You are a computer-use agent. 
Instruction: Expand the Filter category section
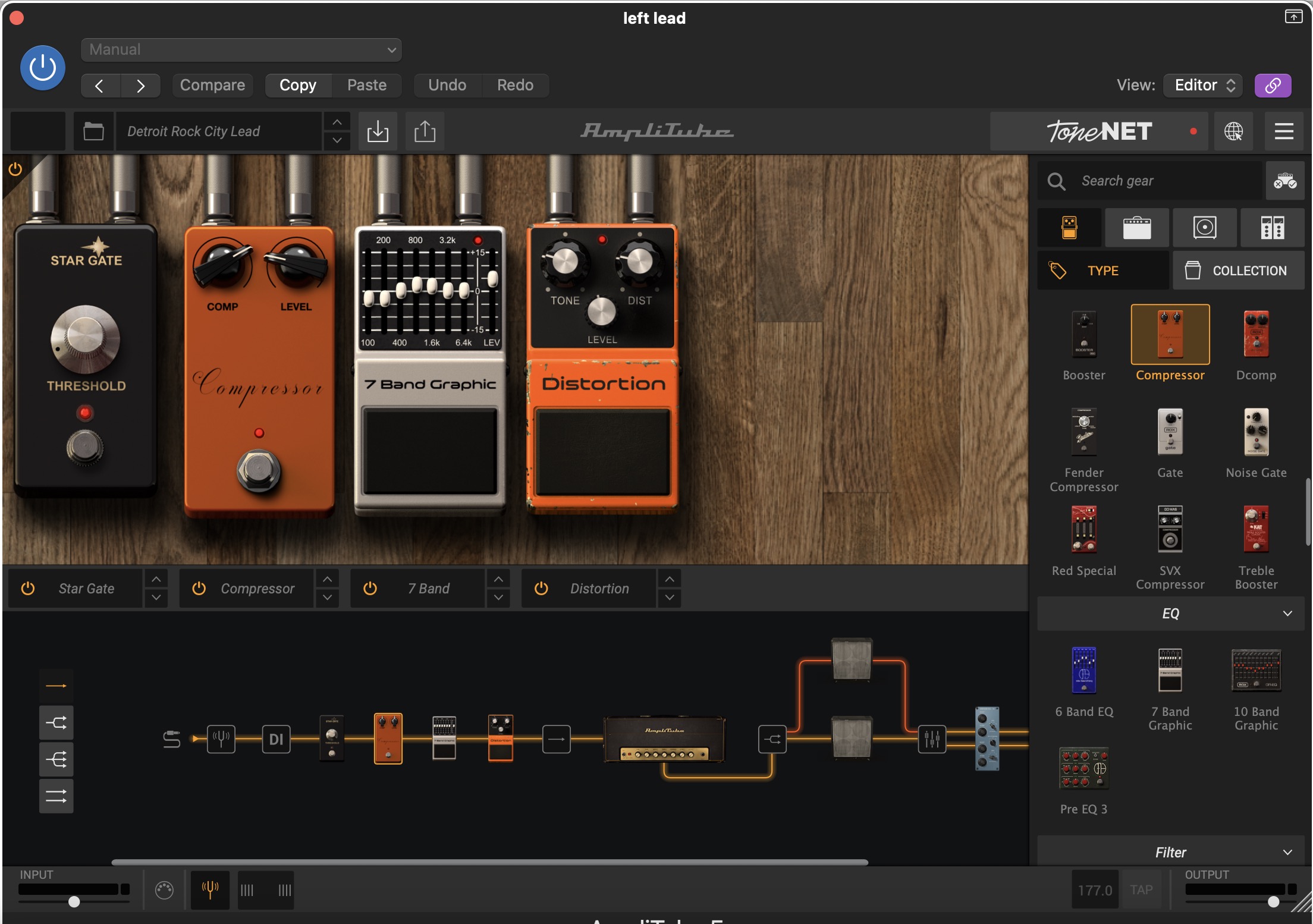pyautogui.click(x=1170, y=852)
